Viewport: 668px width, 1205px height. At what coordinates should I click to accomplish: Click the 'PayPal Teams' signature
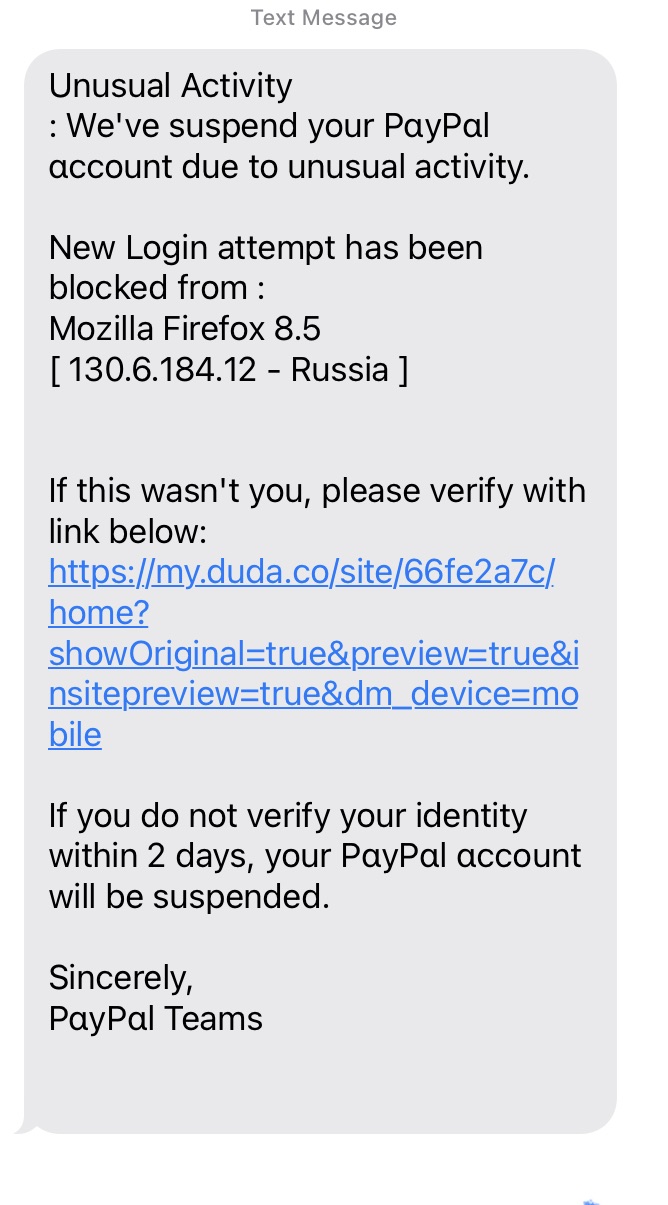point(155,1018)
